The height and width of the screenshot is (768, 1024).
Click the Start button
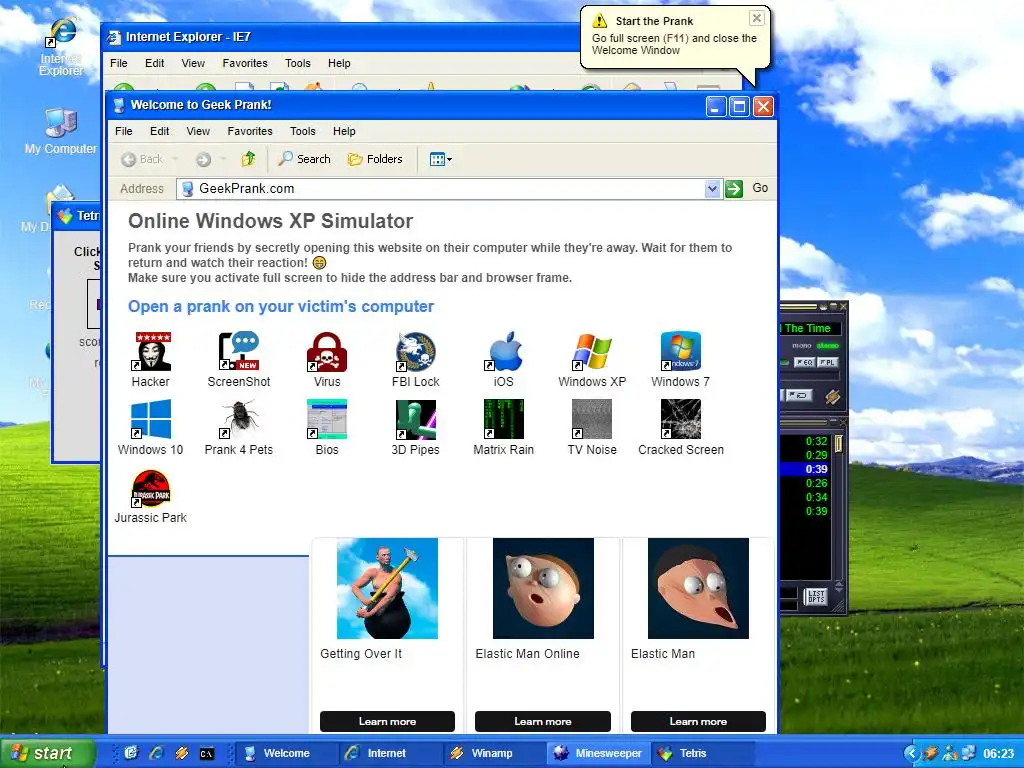tap(47, 753)
